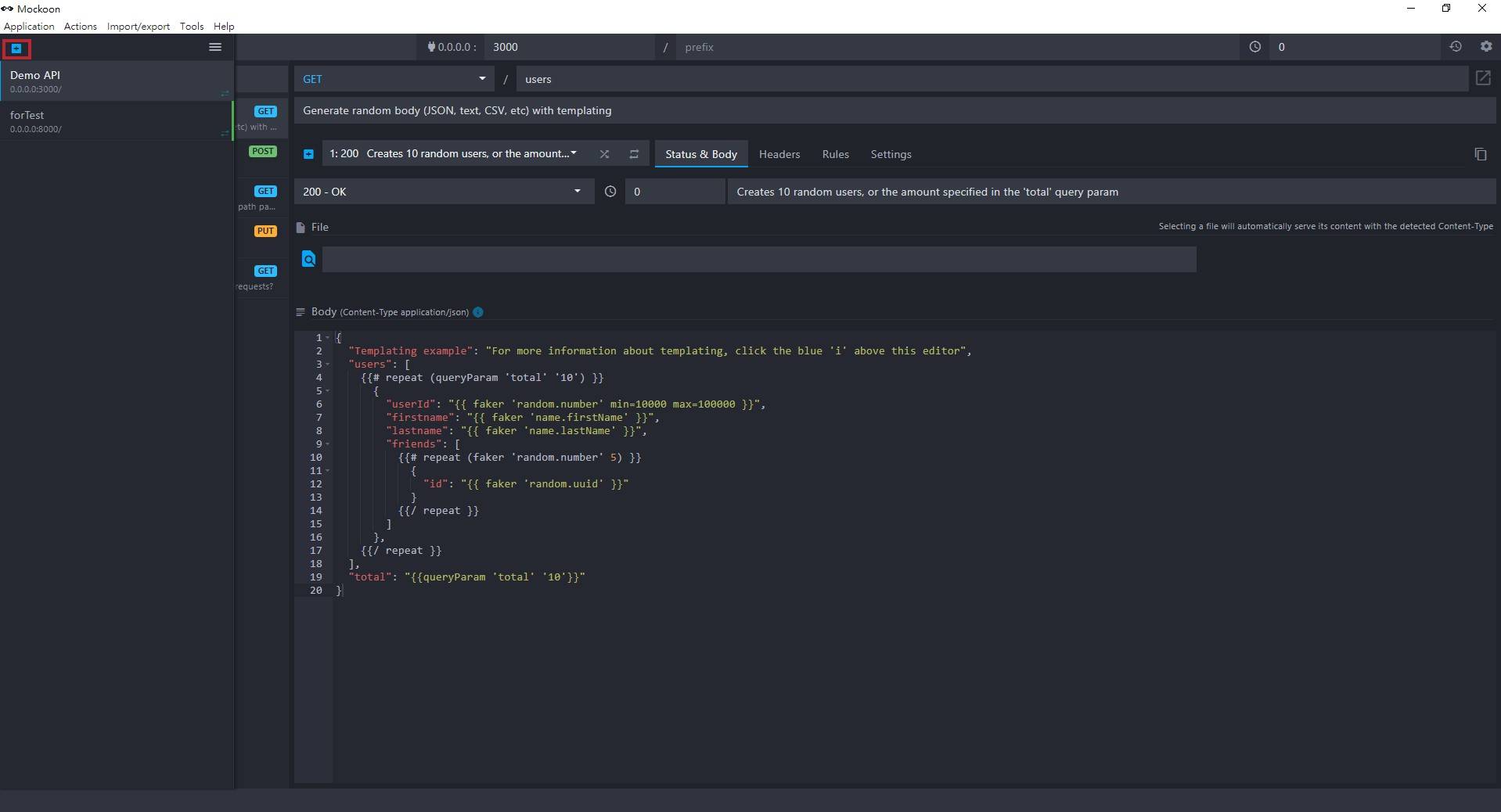Open the route response selector dropdown

click(454, 154)
